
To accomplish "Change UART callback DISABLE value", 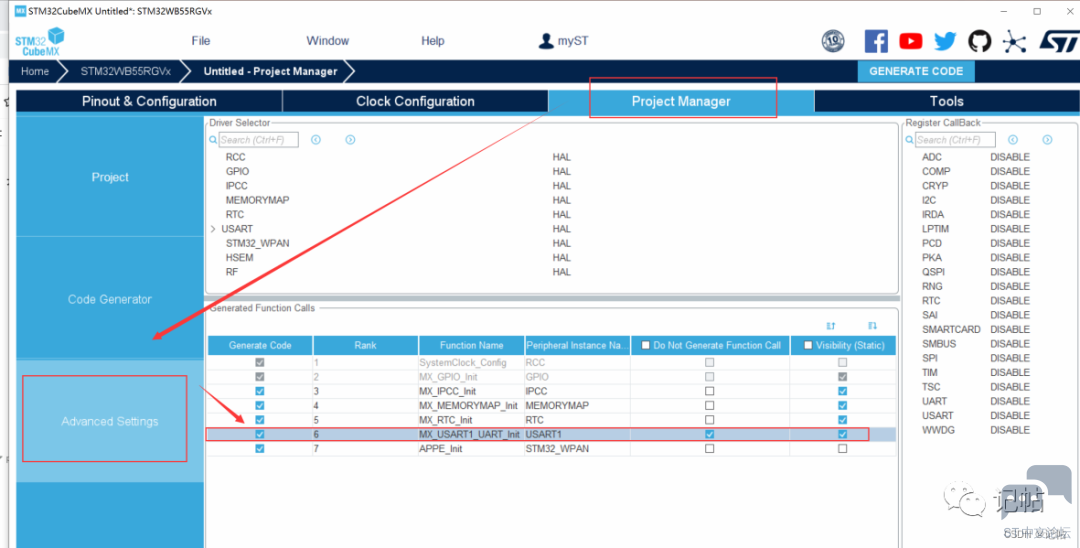I will pyautogui.click(x=1010, y=401).
